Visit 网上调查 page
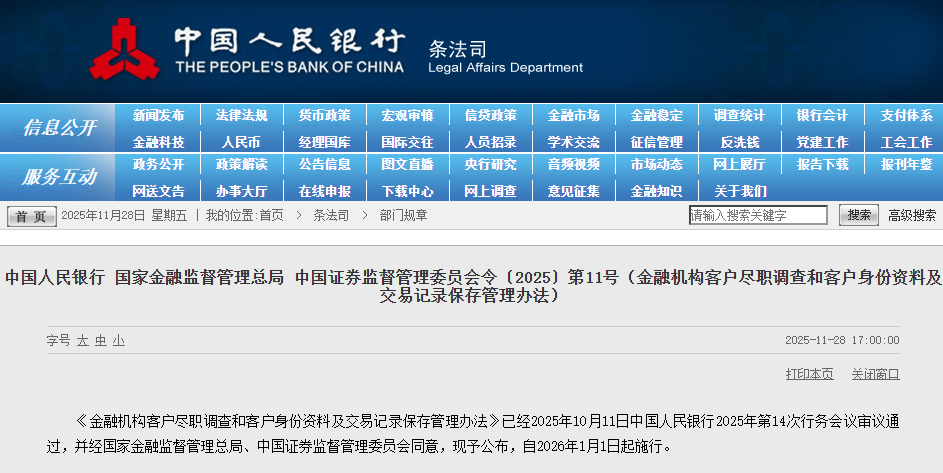943x473 pixels. pyautogui.click(x=490, y=191)
